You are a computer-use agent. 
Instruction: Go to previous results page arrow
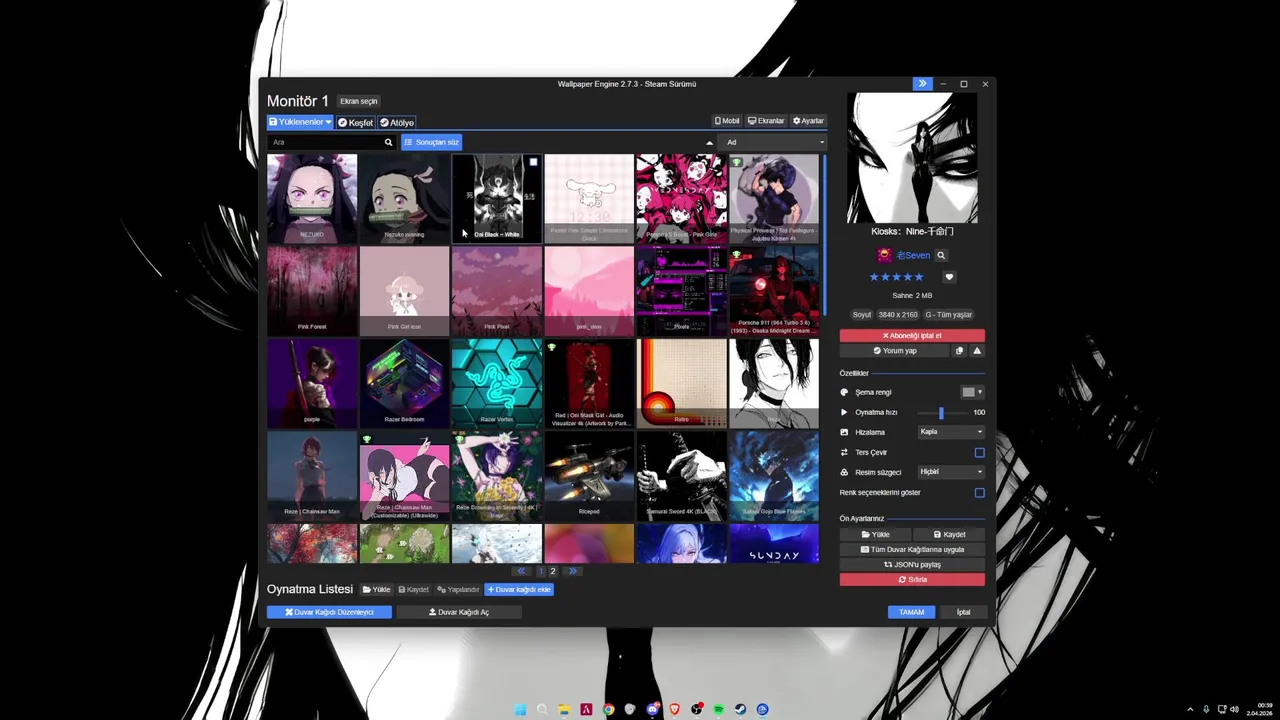click(521, 571)
